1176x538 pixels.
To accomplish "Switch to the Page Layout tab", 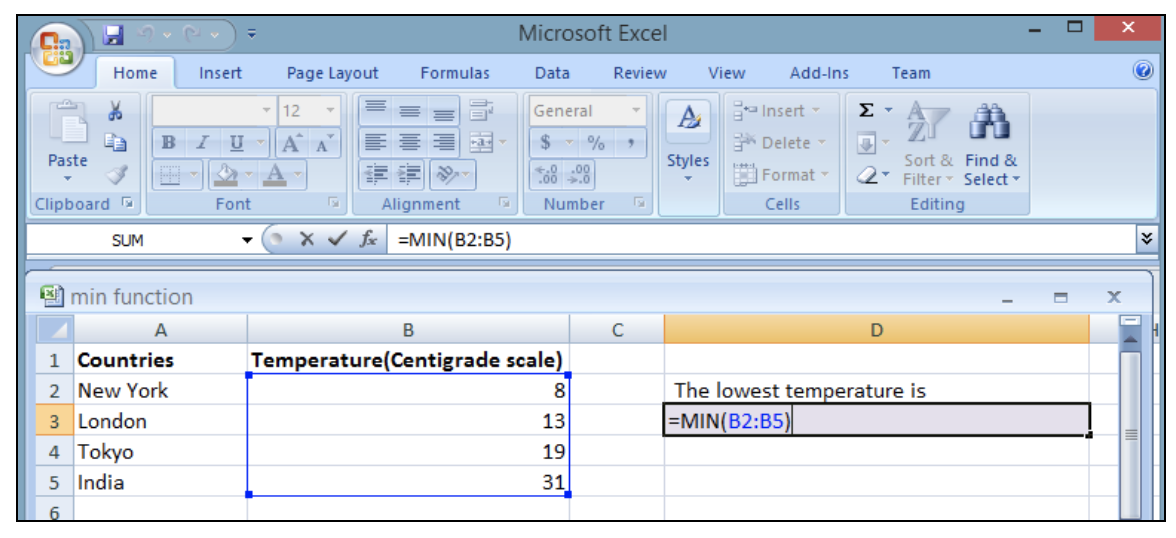I will pyautogui.click(x=333, y=73).
